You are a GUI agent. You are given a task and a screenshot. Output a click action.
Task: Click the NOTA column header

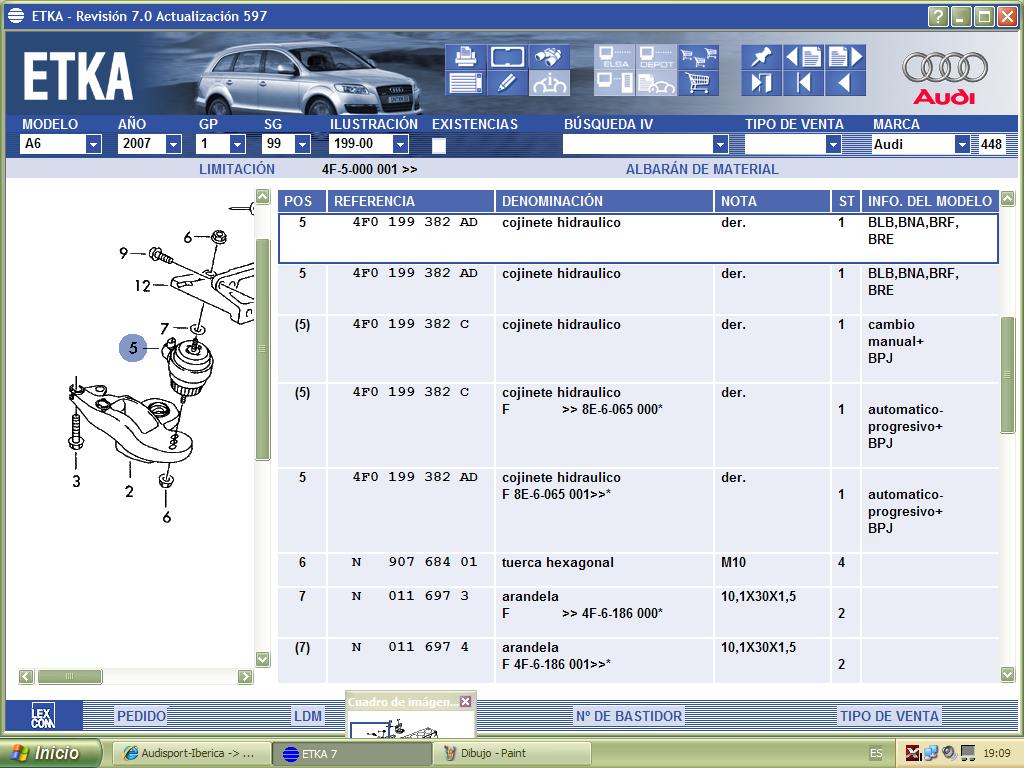coord(772,201)
